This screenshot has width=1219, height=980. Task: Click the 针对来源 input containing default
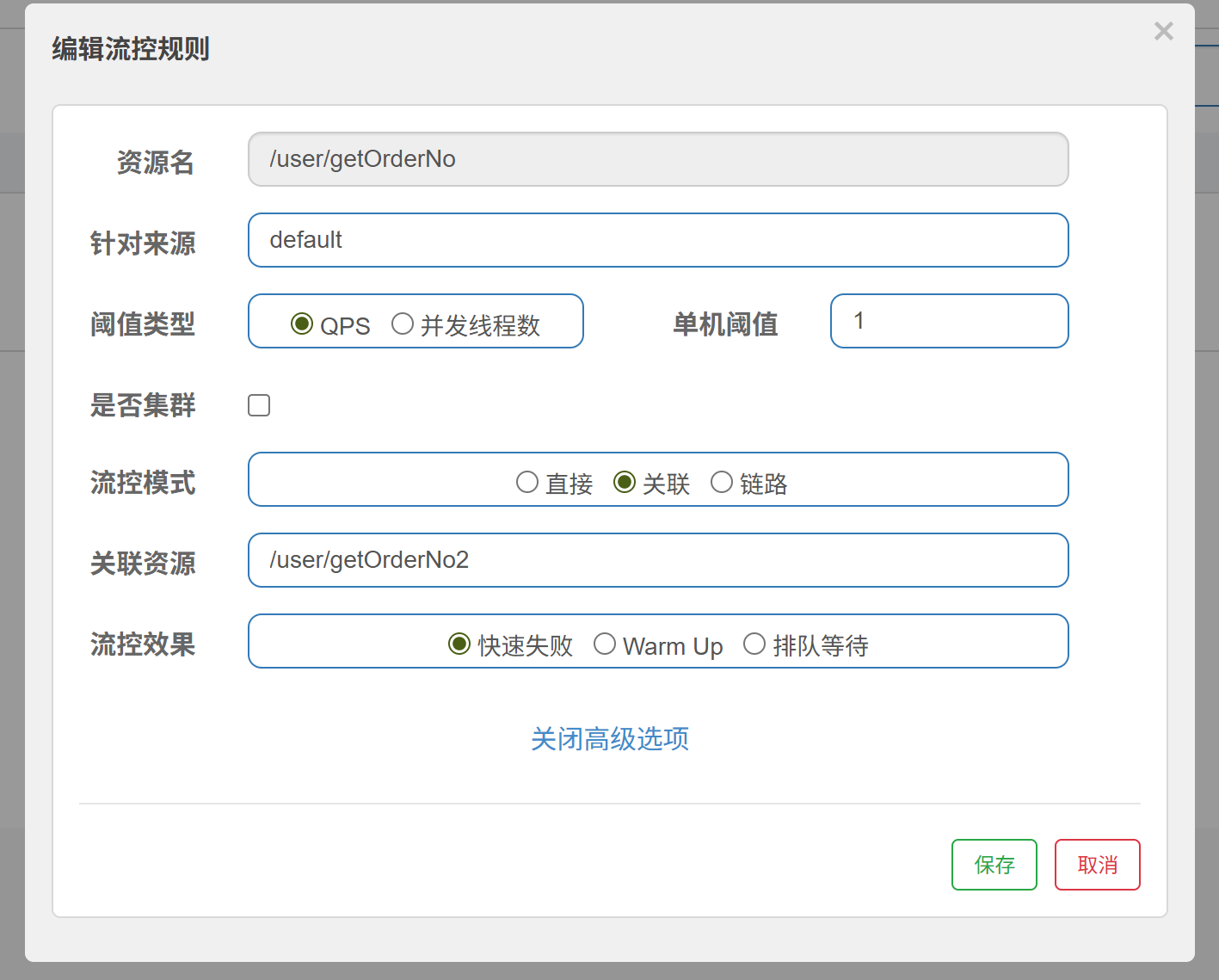point(658,240)
